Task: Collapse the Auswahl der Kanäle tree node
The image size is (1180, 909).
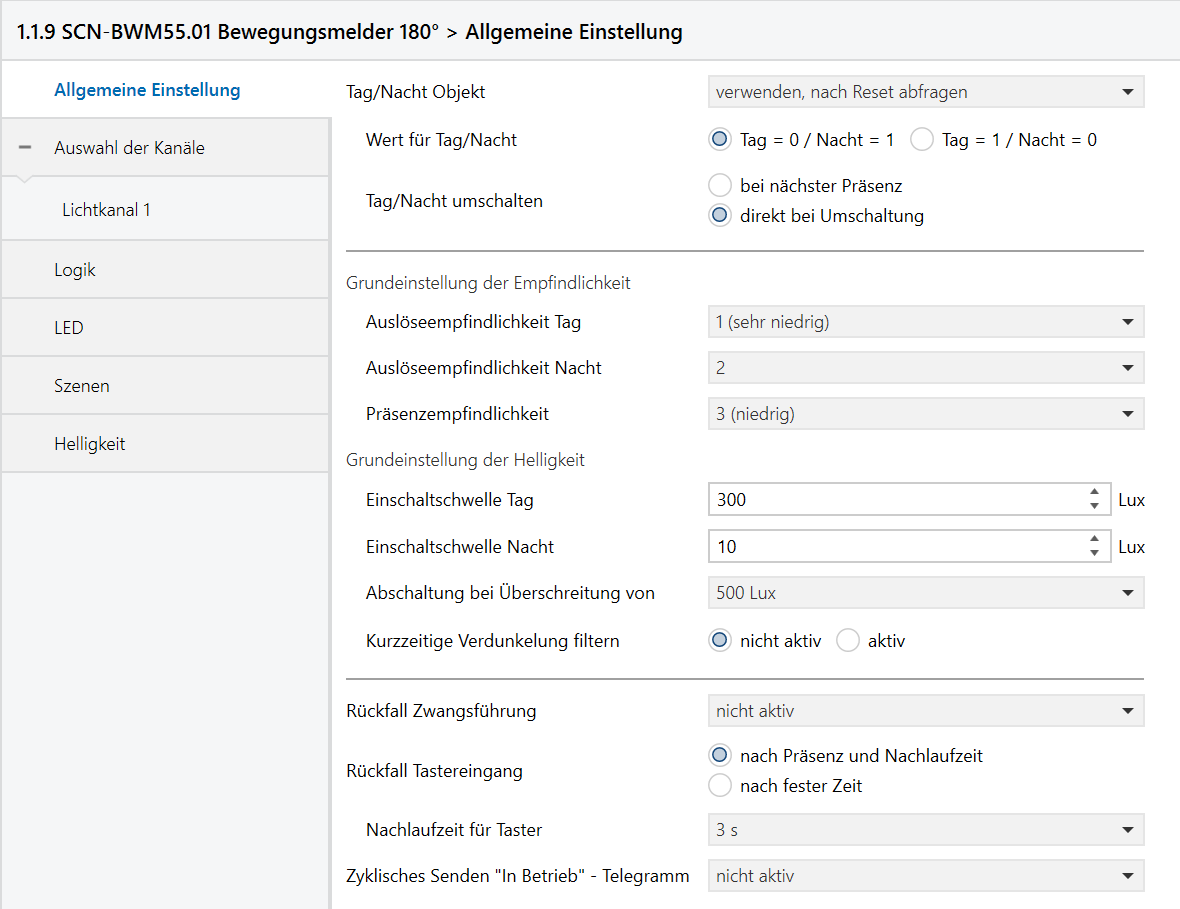Action: (25, 148)
